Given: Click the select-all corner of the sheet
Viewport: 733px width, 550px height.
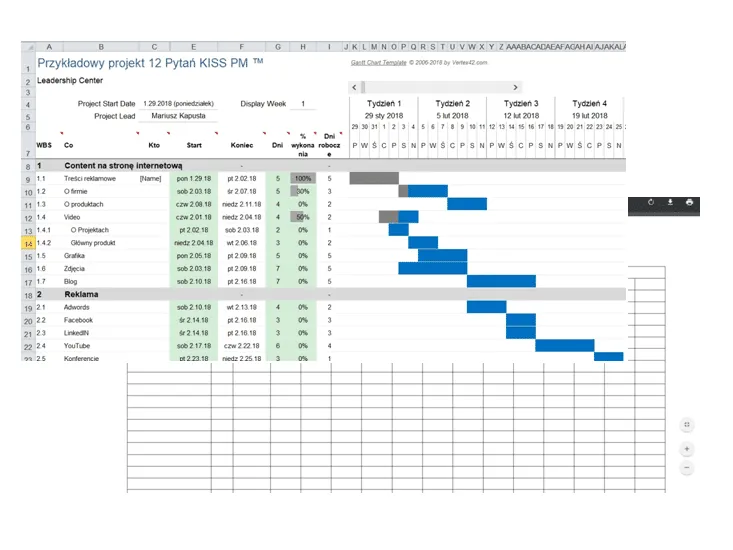Looking at the screenshot, I should click(29, 47).
